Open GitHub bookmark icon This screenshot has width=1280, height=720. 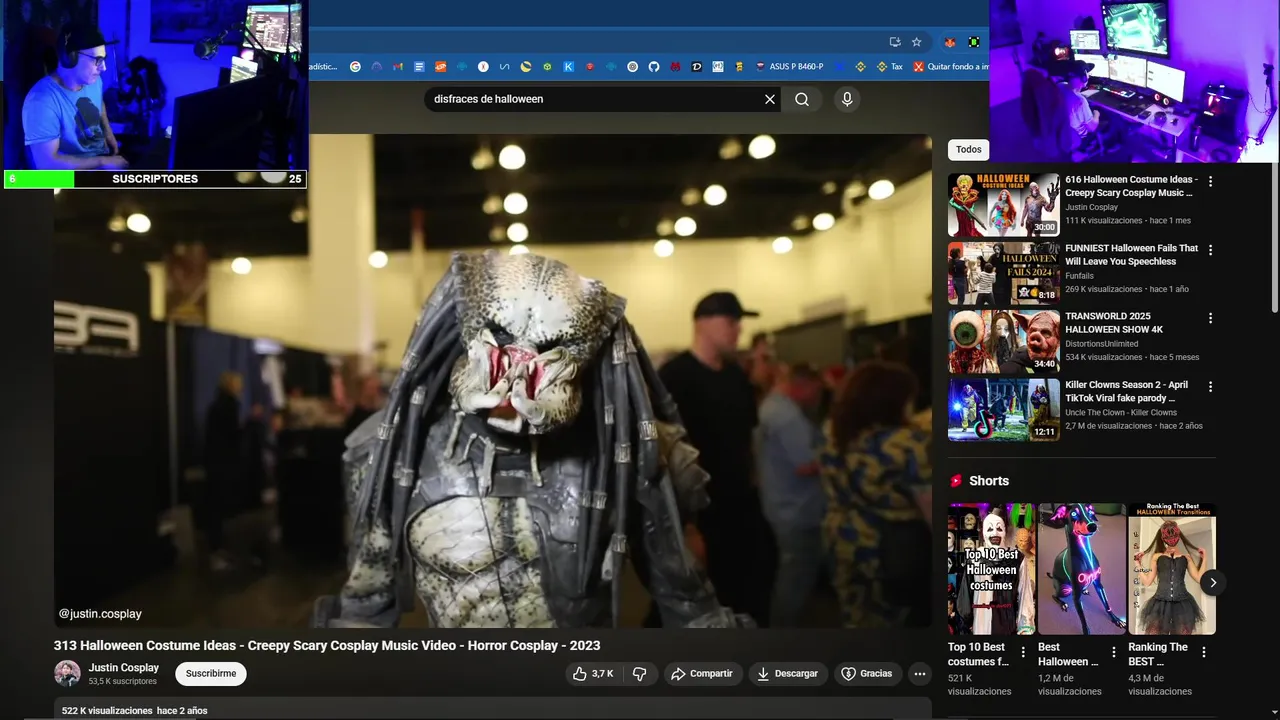654,67
